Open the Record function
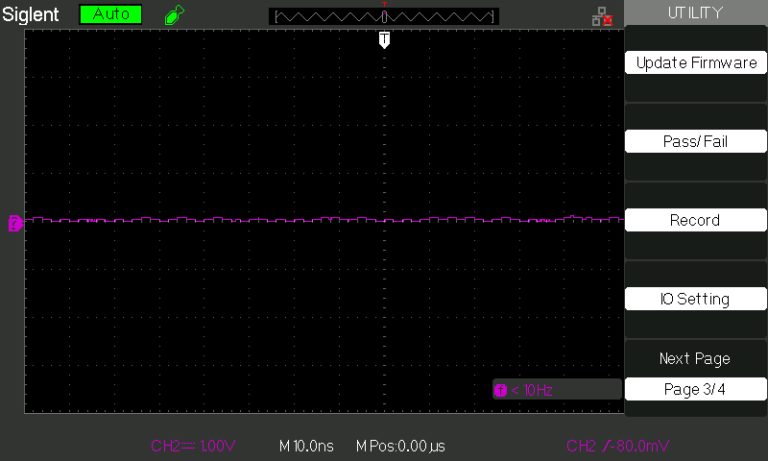Image resolution: width=768 pixels, height=461 pixels. click(x=696, y=220)
